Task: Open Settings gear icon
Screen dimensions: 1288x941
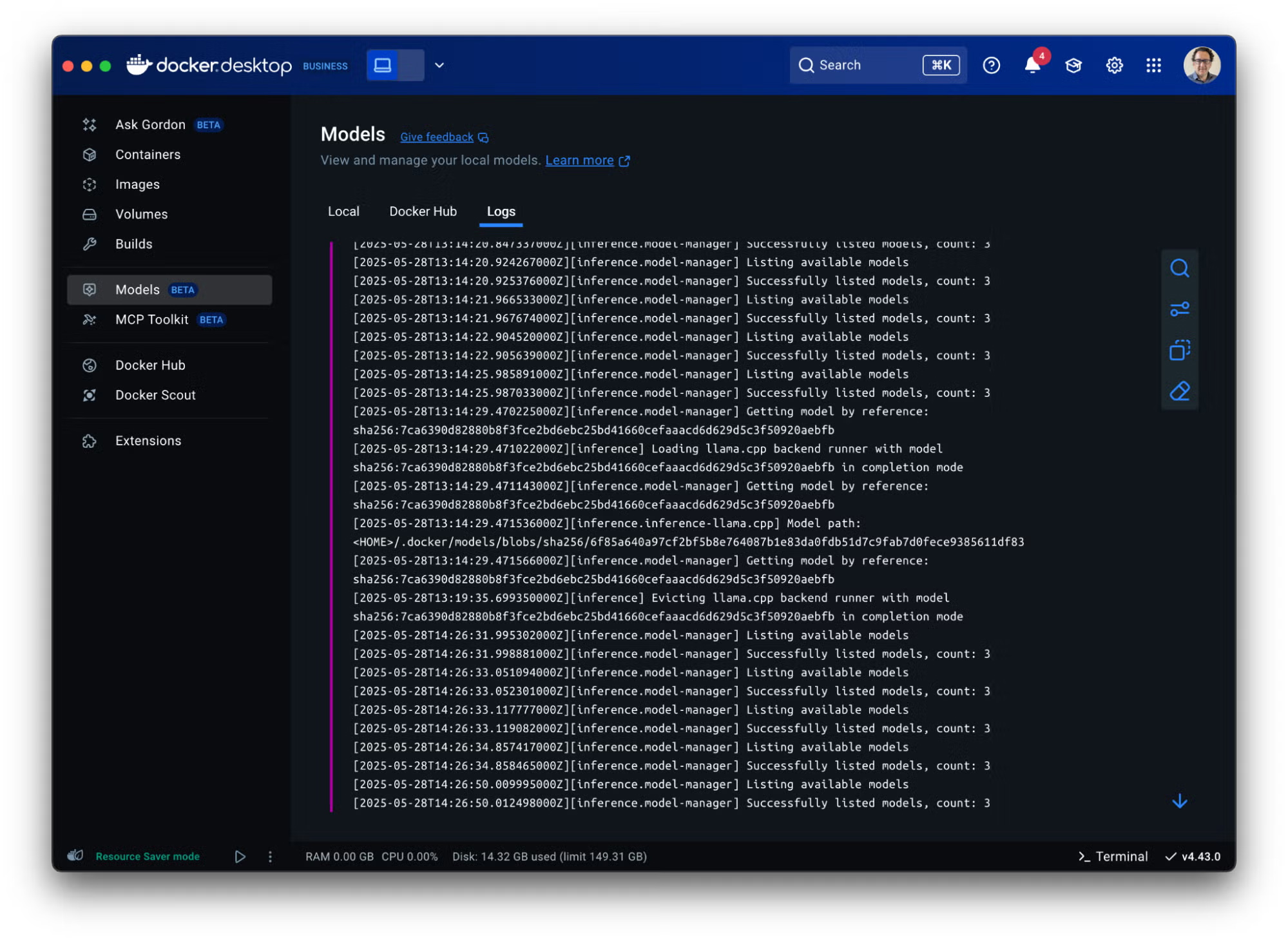Action: [x=1114, y=65]
